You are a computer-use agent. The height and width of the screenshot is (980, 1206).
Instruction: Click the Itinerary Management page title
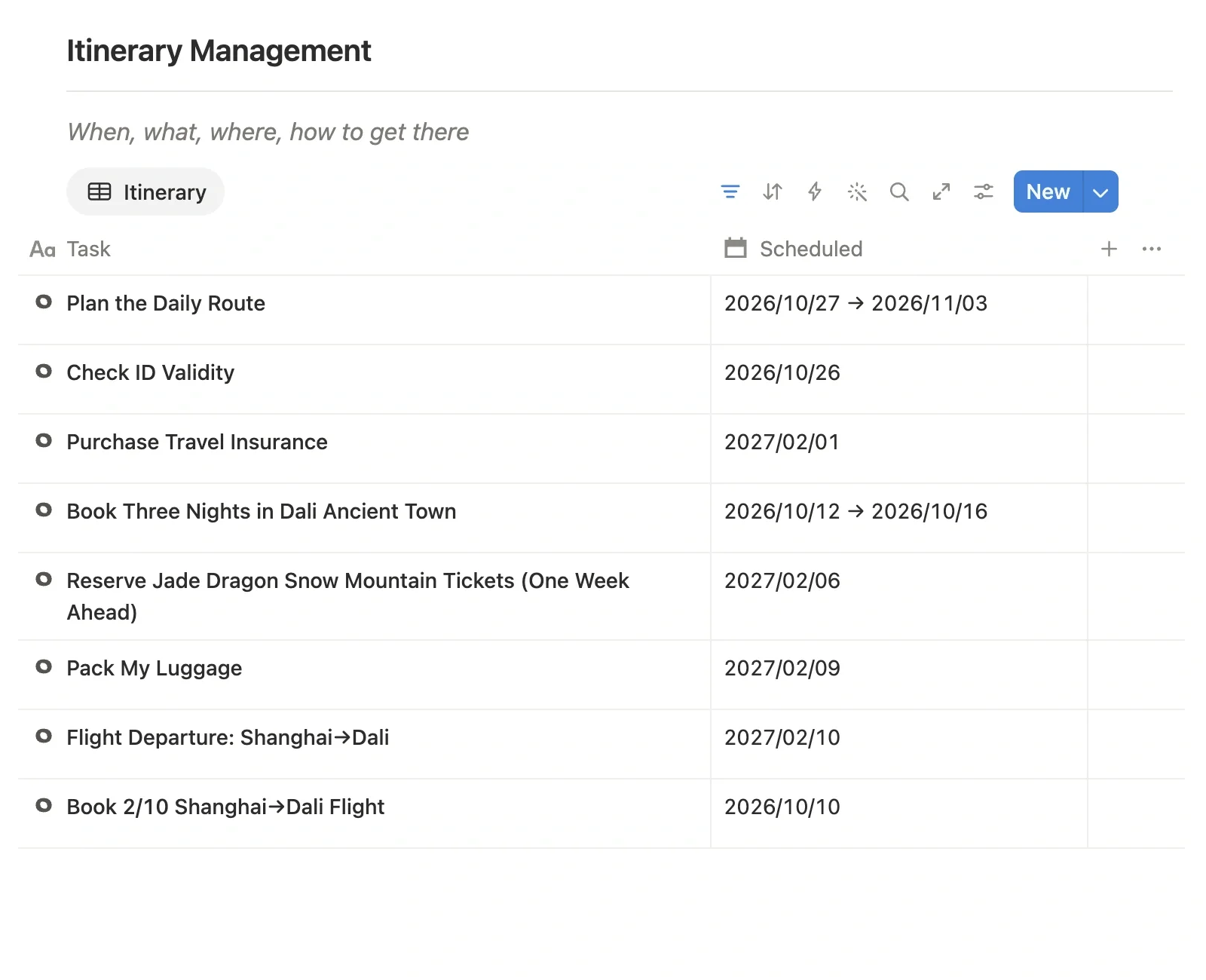(219, 51)
